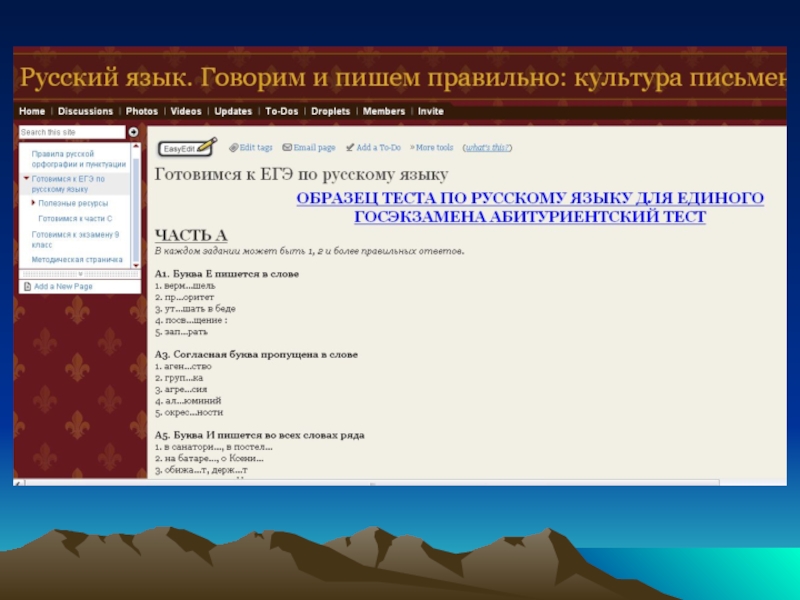The width and height of the screenshot is (800, 600).
Task: Click answer 1. аген...ство
Action: click(x=183, y=366)
